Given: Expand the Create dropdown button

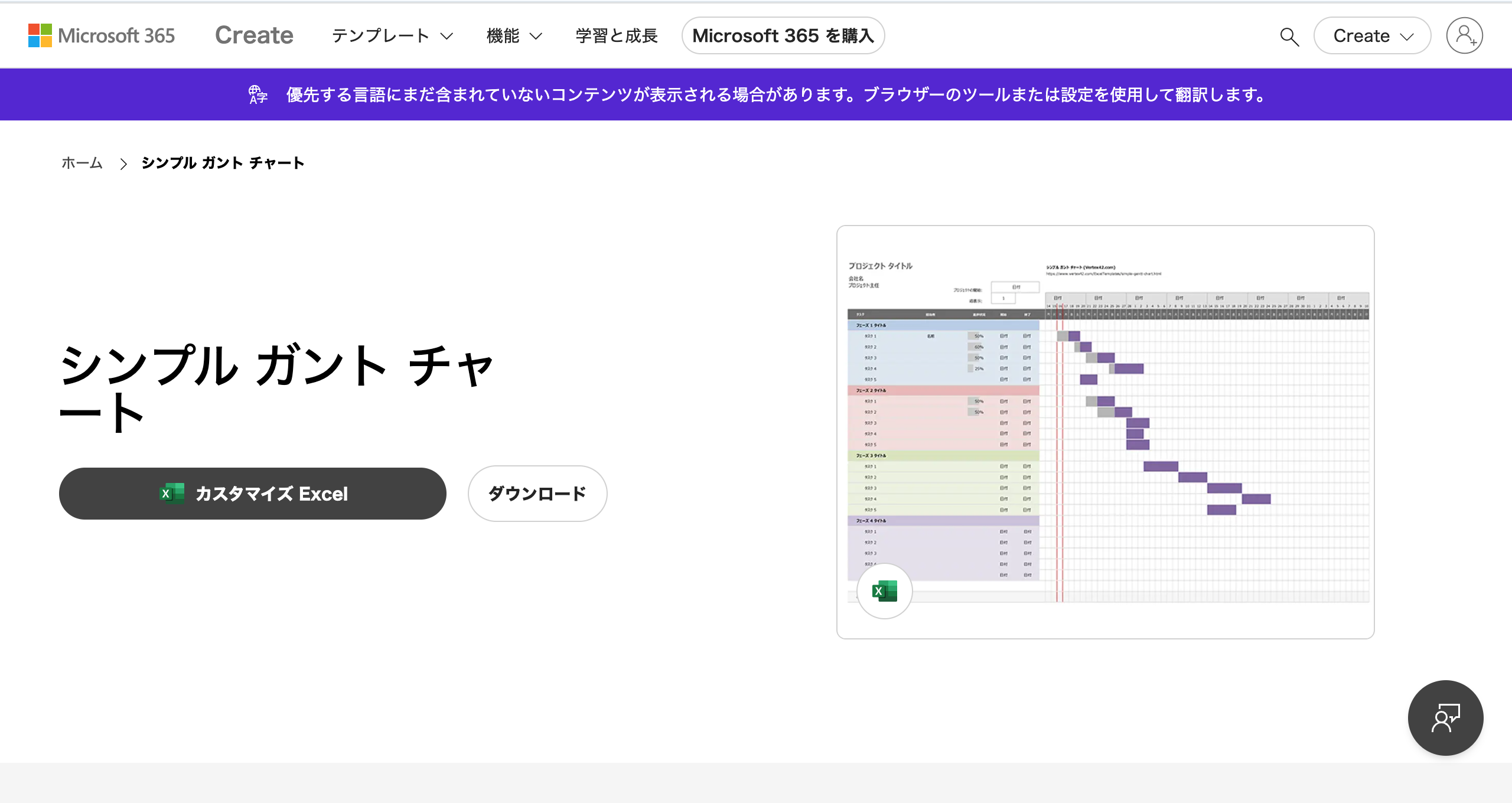Looking at the screenshot, I should [1372, 35].
